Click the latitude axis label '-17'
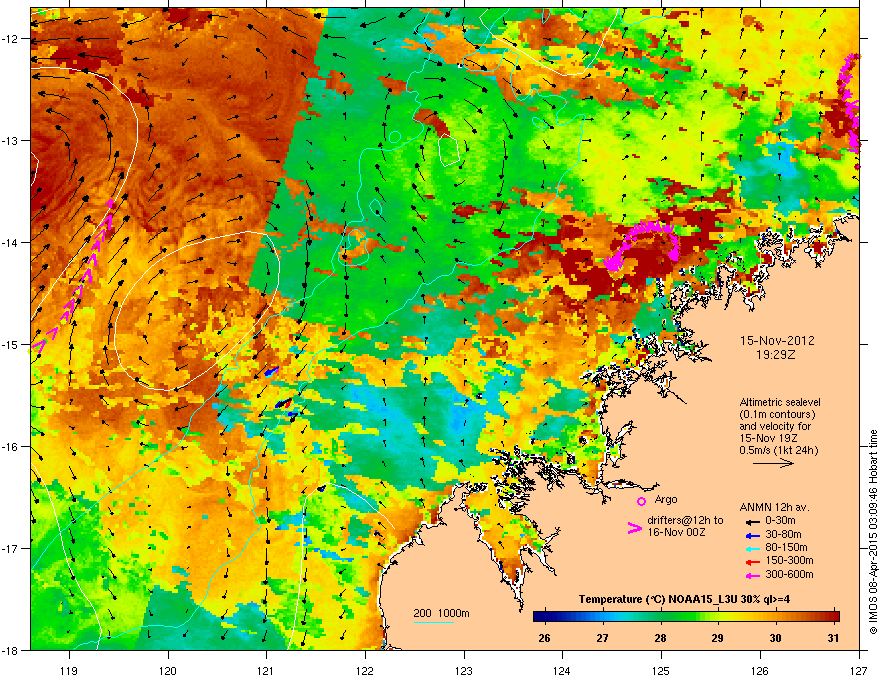This screenshot has height=680, width=880. [x=11, y=549]
